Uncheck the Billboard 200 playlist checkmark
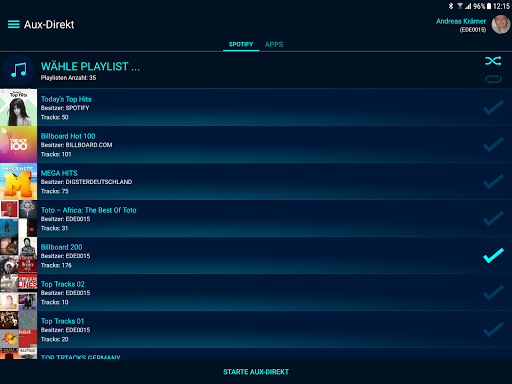 (493, 256)
